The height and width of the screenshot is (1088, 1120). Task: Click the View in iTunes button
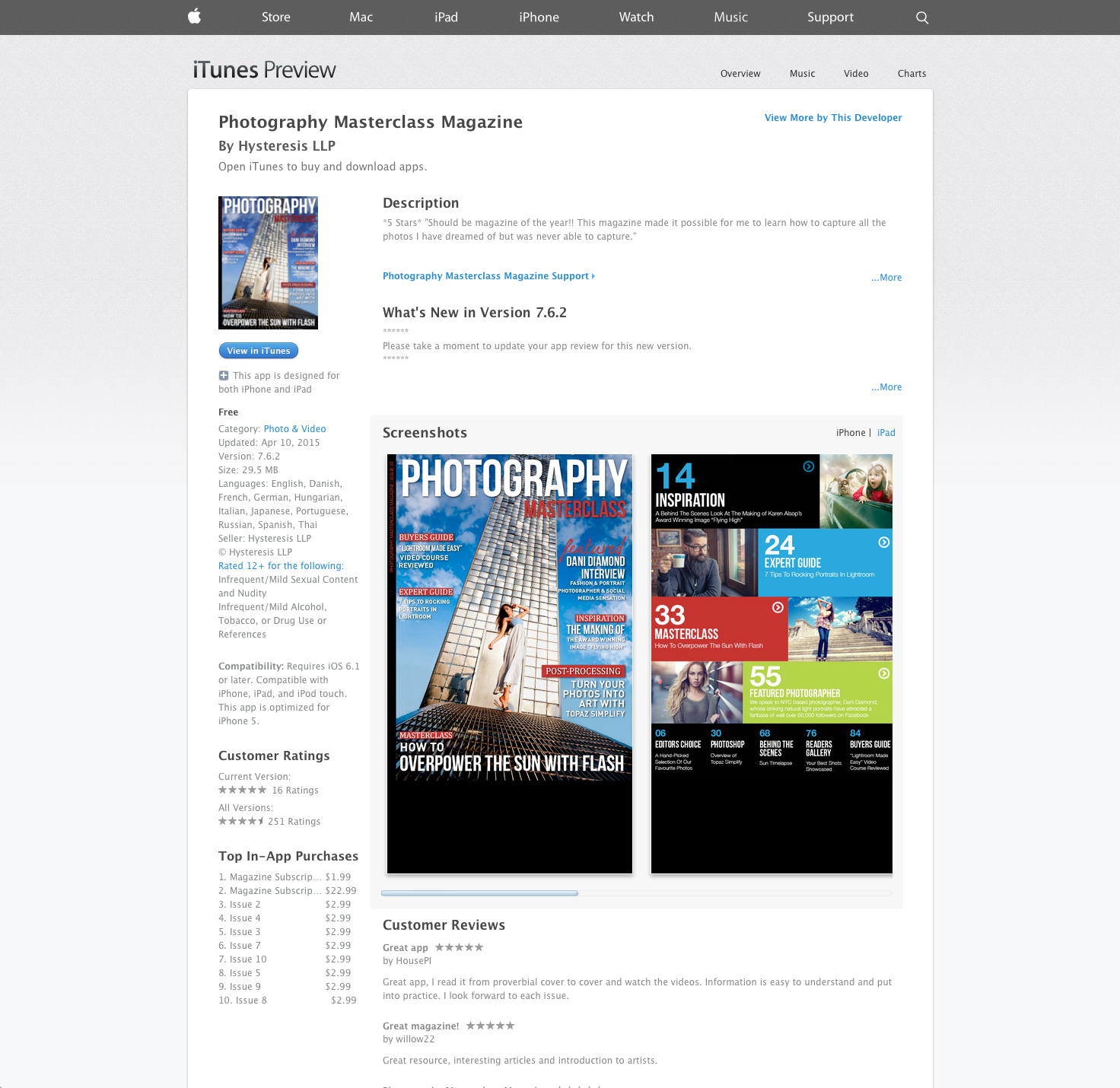pyautogui.click(x=259, y=351)
